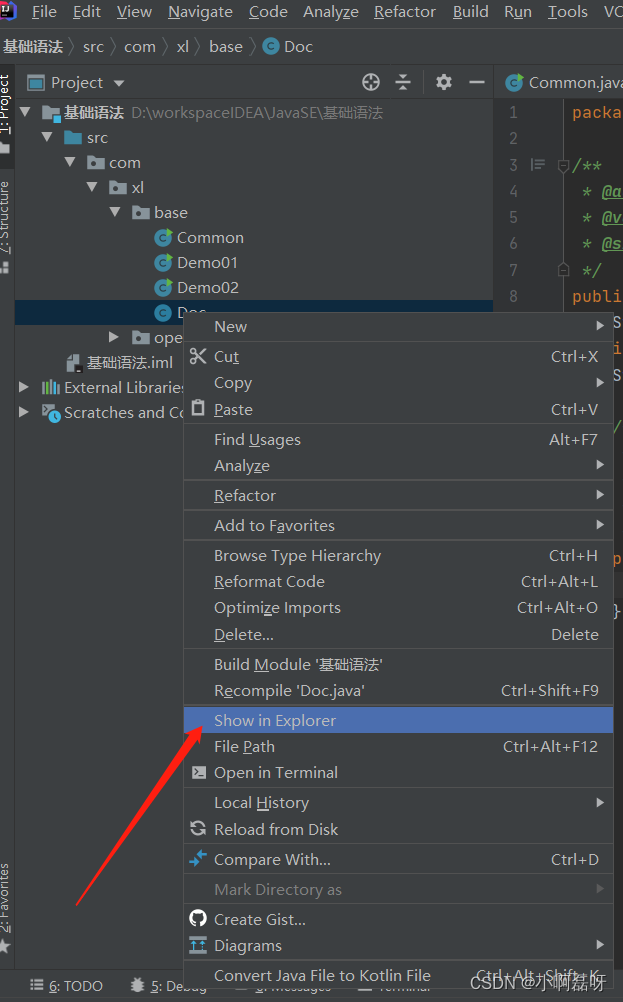Open the File menu
The image size is (623, 1002).
(44, 12)
